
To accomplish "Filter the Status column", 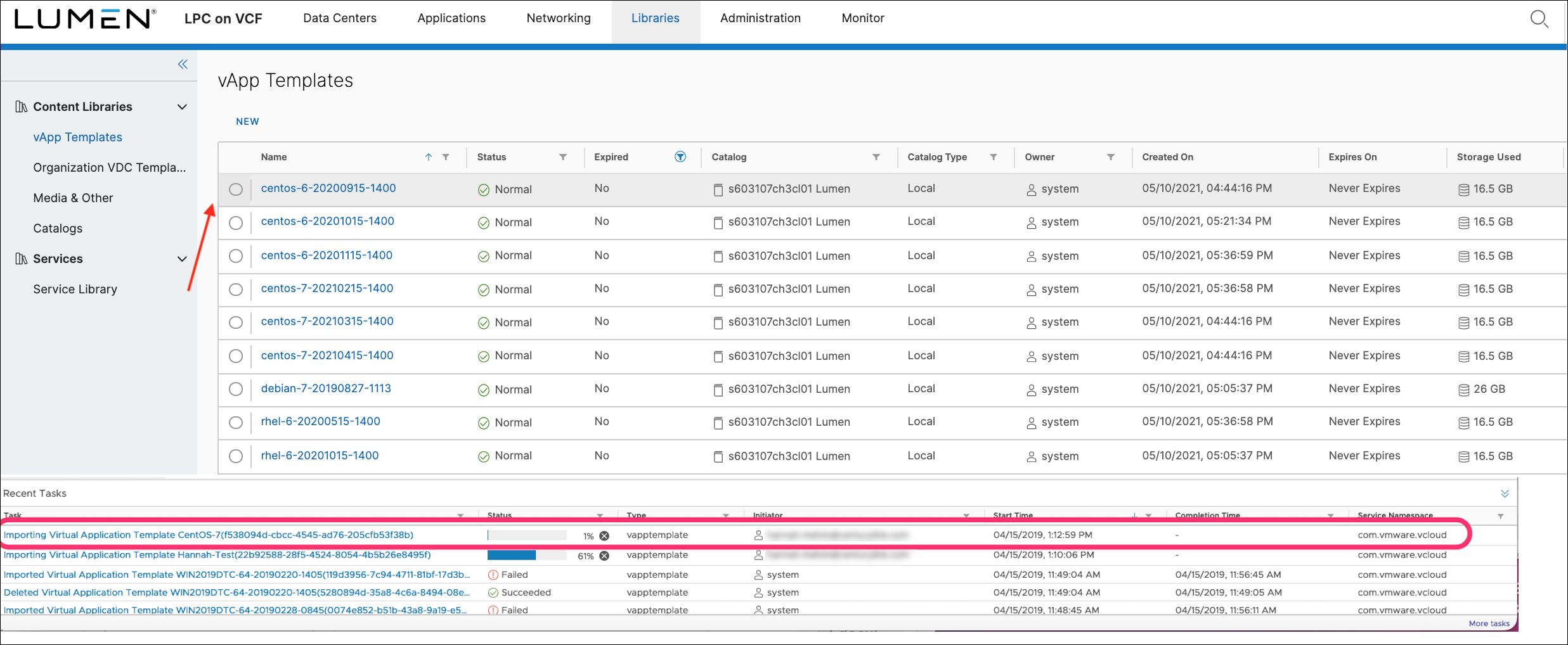I will coord(563,157).
